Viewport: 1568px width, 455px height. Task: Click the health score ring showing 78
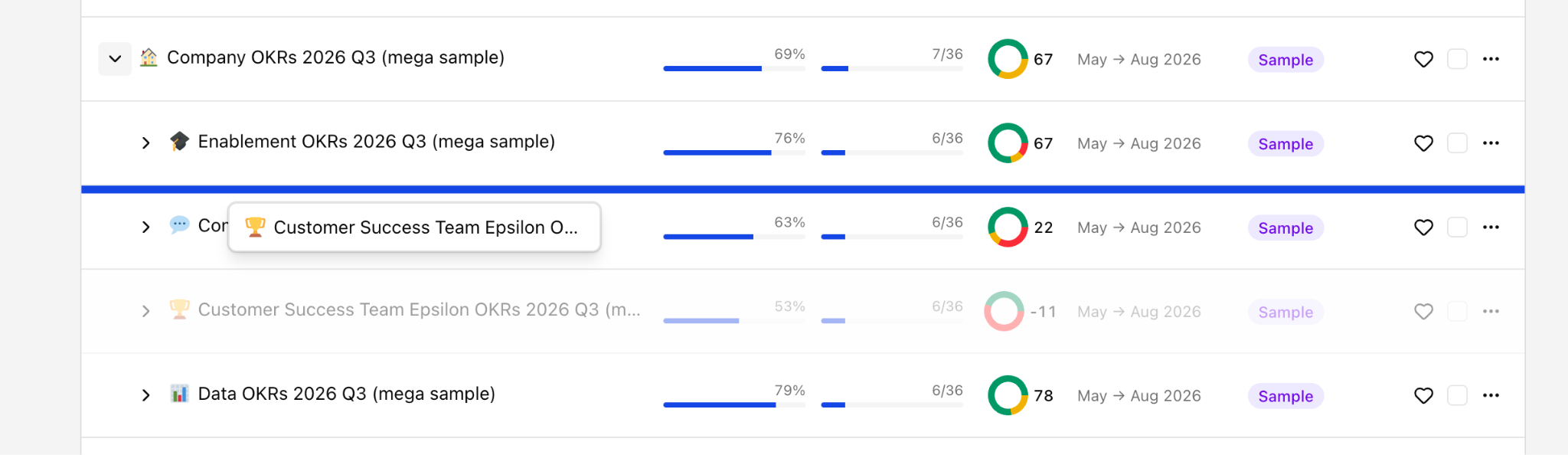1008,395
